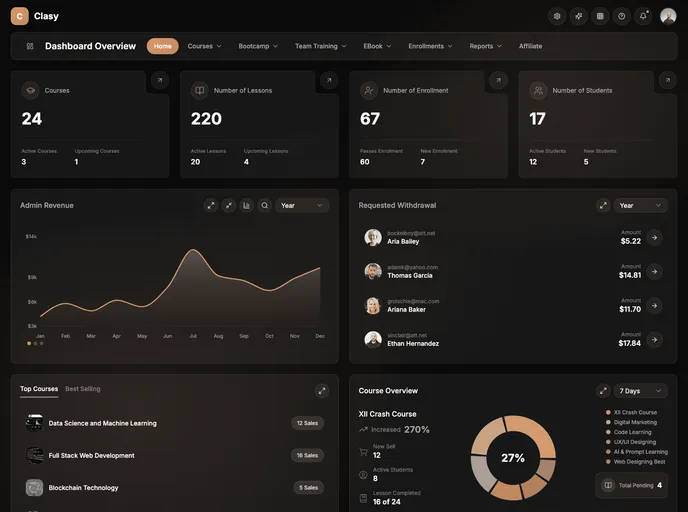Open the Courses card arrow link
The width and height of the screenshot is (688, 512).
click(160, 80)
